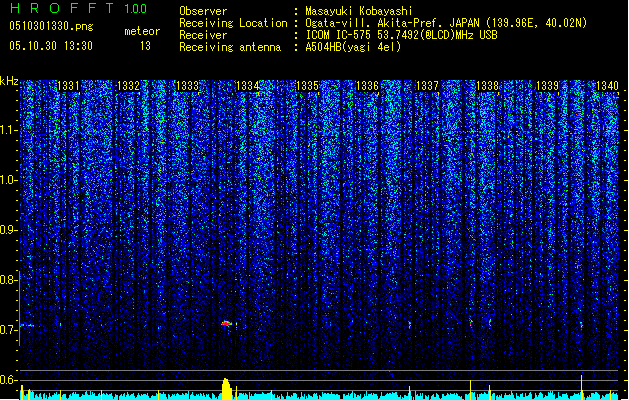This screenshot has width=629, height=400.
Task: Select the file name 0510301330.png
Action: pyautogui.click(x=51, y=26)
